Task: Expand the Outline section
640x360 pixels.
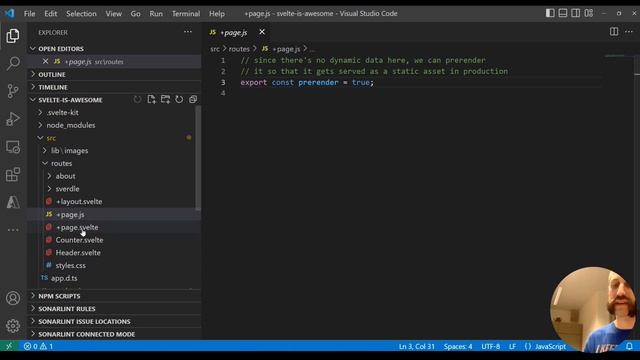Action: point(114,74)
